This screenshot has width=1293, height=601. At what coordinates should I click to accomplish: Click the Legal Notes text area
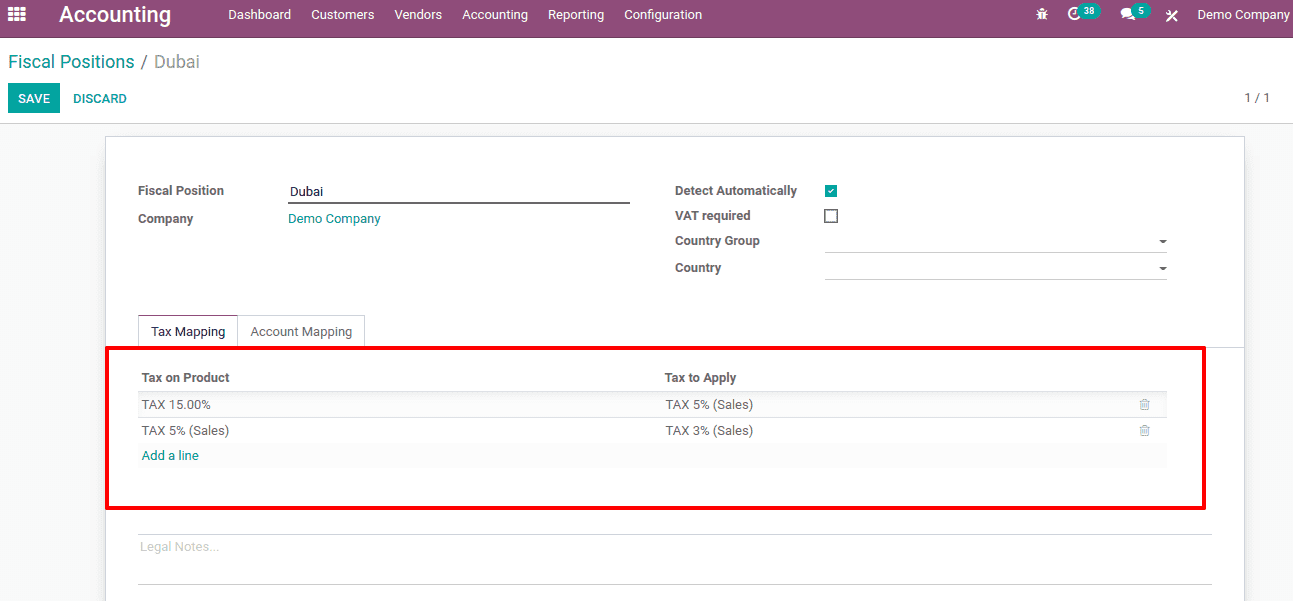pos(675,559)
